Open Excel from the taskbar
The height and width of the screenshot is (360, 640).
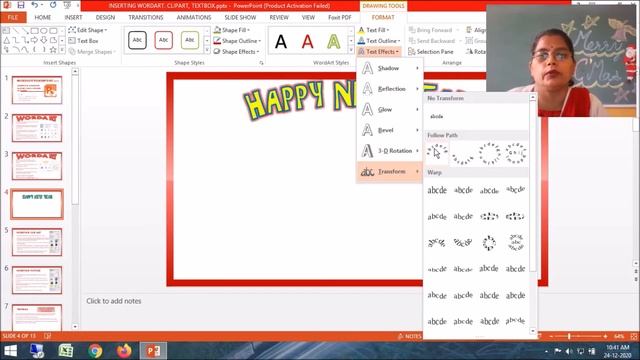coord(66,351)
